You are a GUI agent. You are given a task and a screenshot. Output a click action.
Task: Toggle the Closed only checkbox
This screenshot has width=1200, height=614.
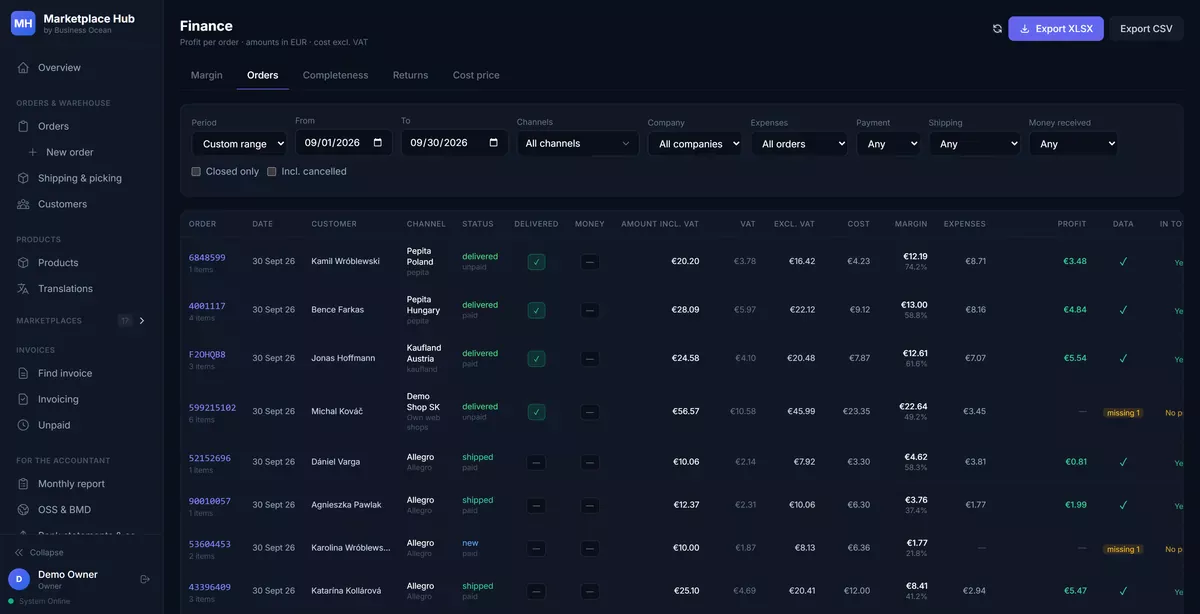[x=196, y=172]
